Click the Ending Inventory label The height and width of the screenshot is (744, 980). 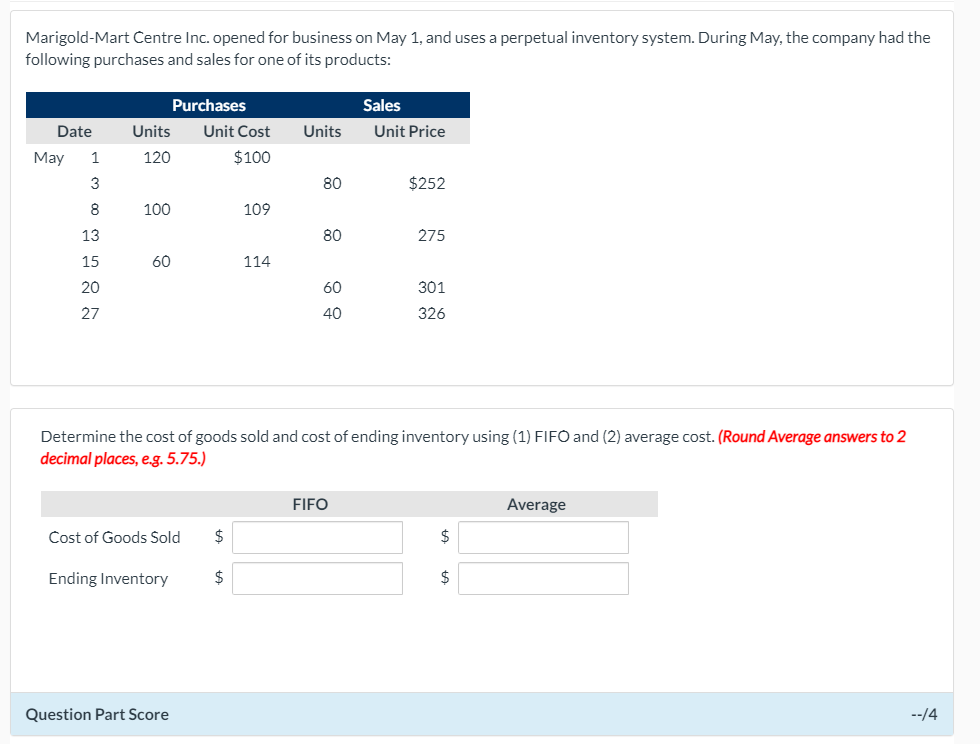[108, 579]
